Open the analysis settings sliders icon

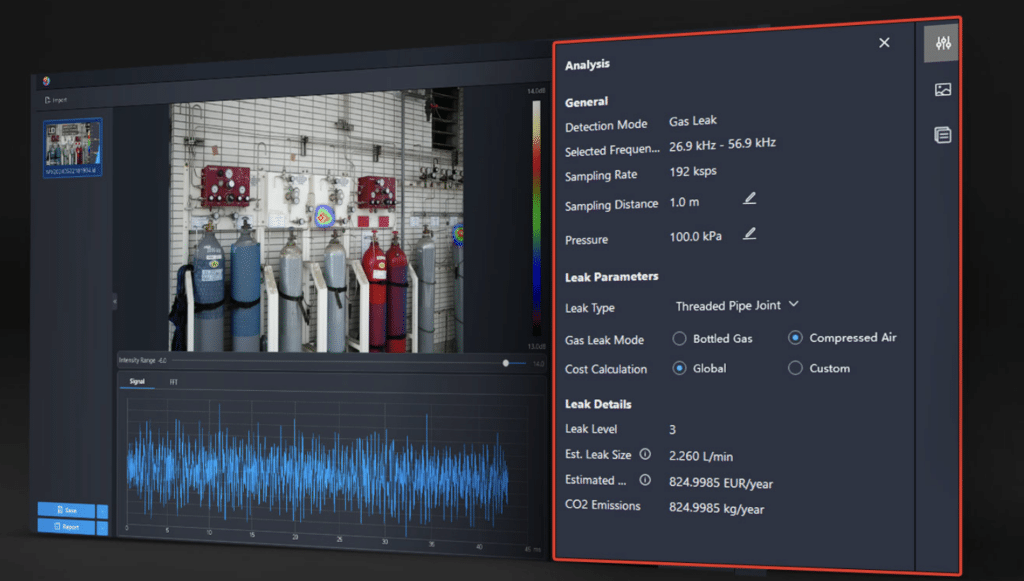point(942,43)
